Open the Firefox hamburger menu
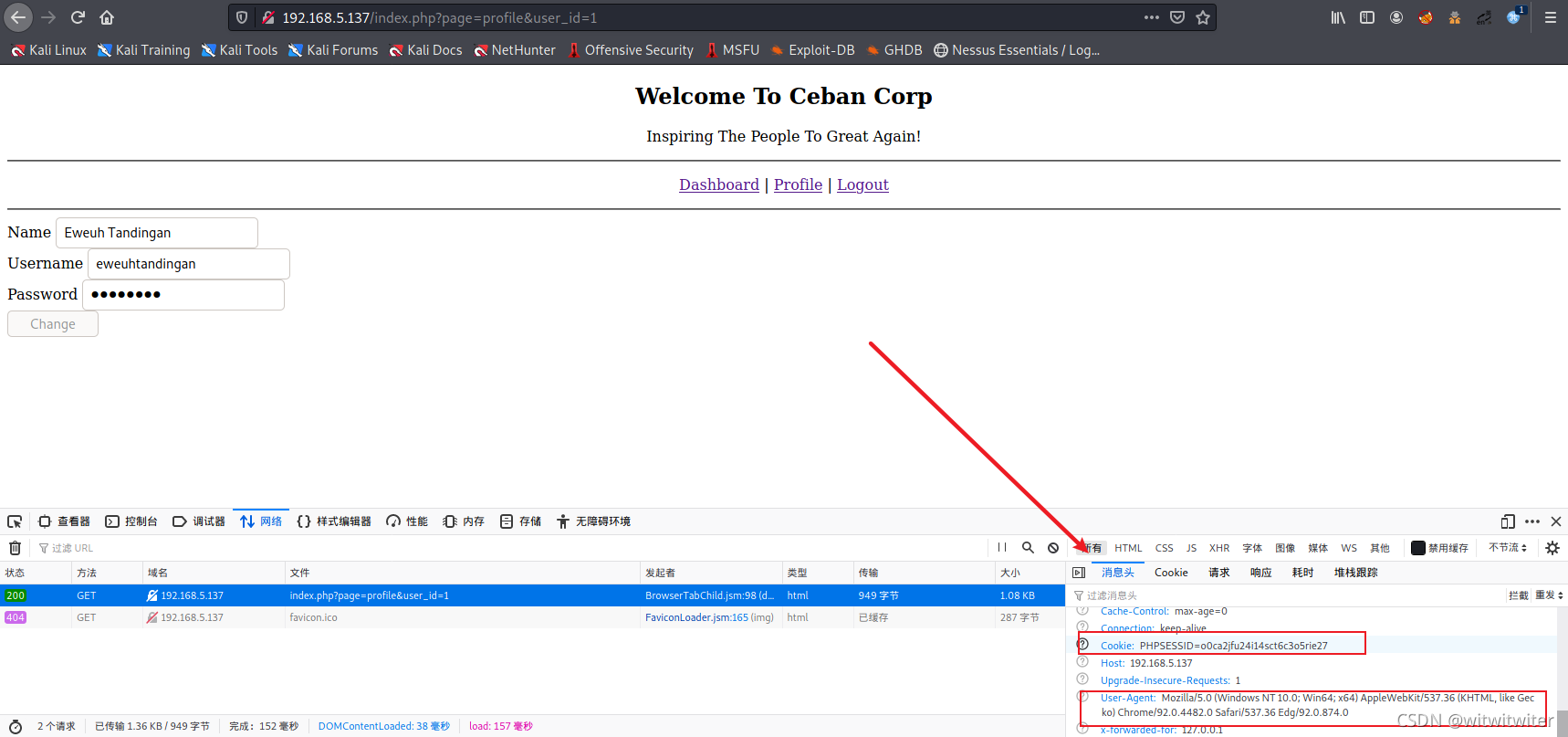Image resolution: width=1568 pixels, height=737 pixels. pyautogui.click(x=1550, y=17)
